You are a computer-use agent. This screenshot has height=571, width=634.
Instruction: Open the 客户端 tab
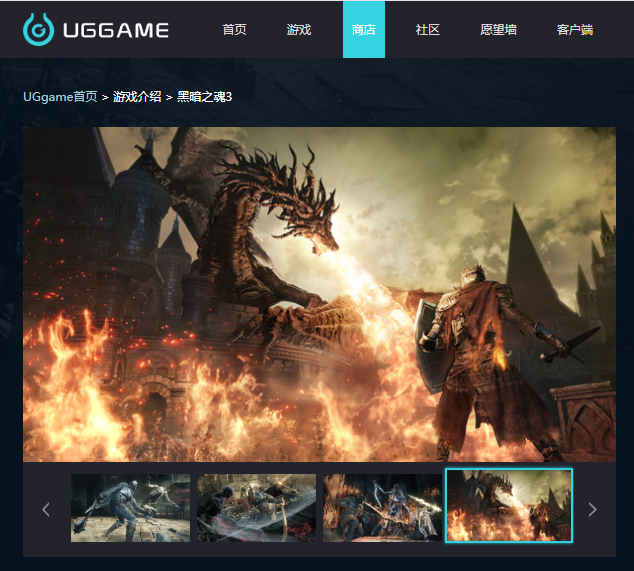575,30
